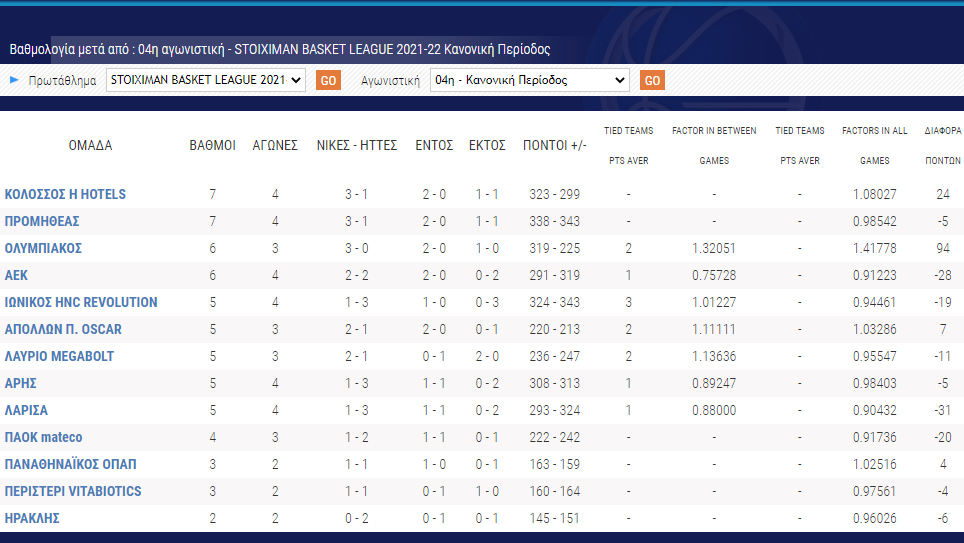Click the ΕΚΤΟΣ column header
This screenshot has height=543, width=964.
tap(487, 146)
